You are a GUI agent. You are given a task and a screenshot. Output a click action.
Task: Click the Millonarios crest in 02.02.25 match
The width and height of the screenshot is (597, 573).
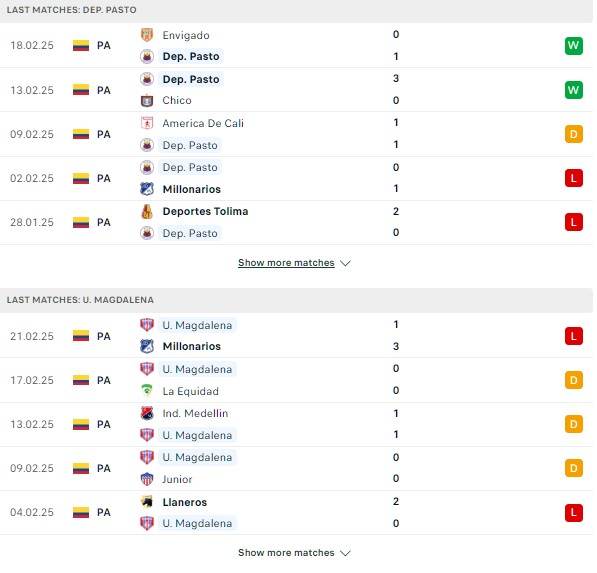(x=147, y=189)
